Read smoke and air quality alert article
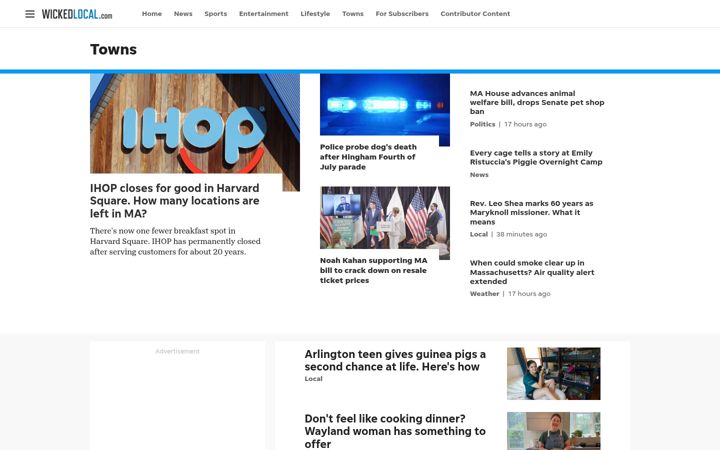Image resolution: width=720 pixels, height=450 pixels. tap(532, 272)
